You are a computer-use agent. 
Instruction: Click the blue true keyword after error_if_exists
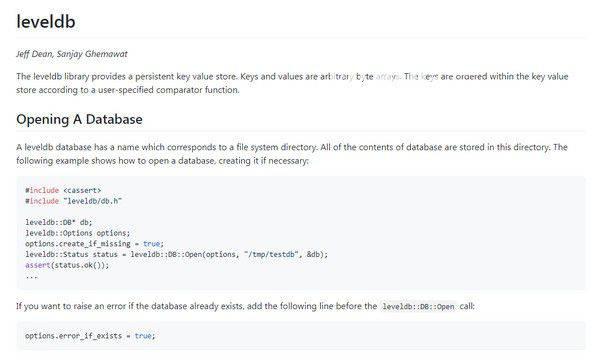[143, 336]
